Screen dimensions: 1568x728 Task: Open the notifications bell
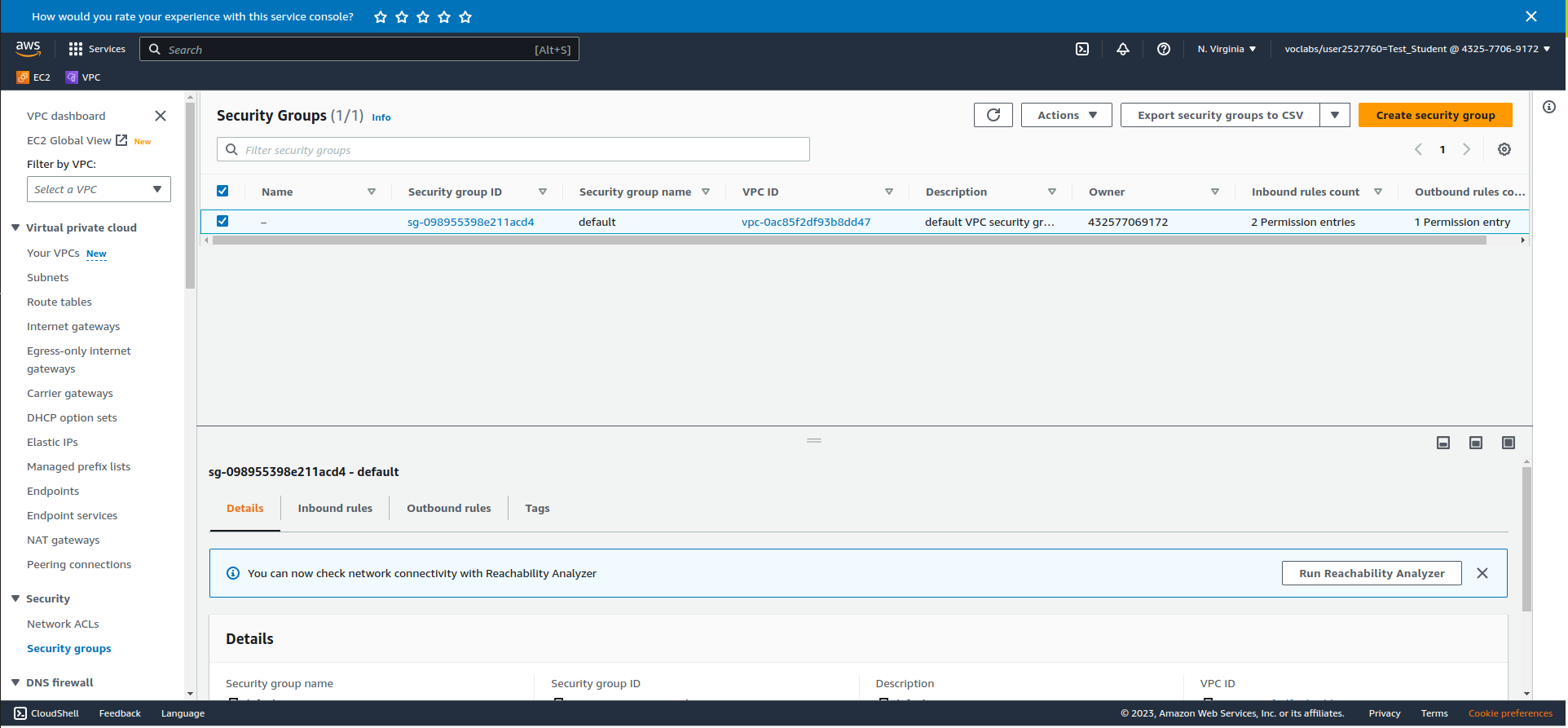pyautogui.click(x=1123, y=49)
